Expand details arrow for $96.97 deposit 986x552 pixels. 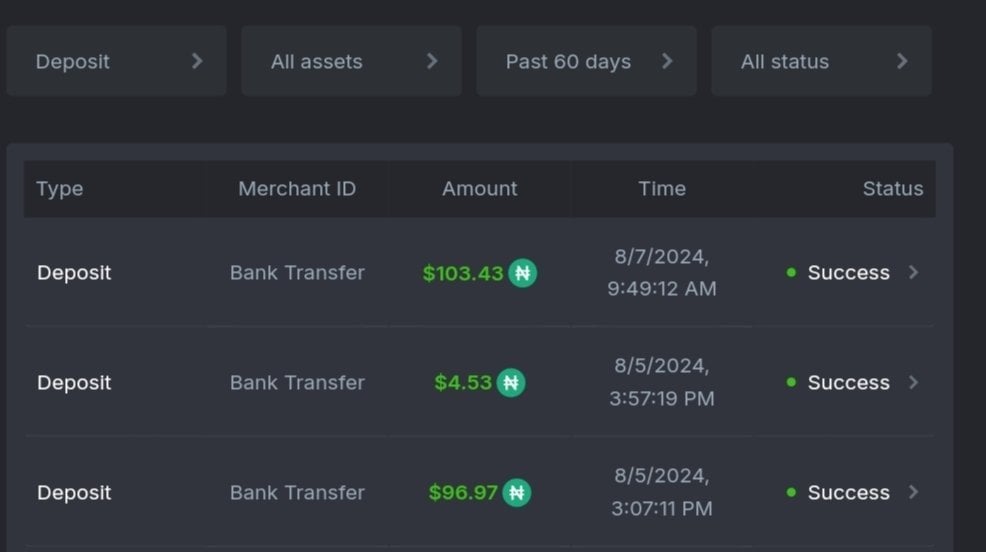click(913, 492)
